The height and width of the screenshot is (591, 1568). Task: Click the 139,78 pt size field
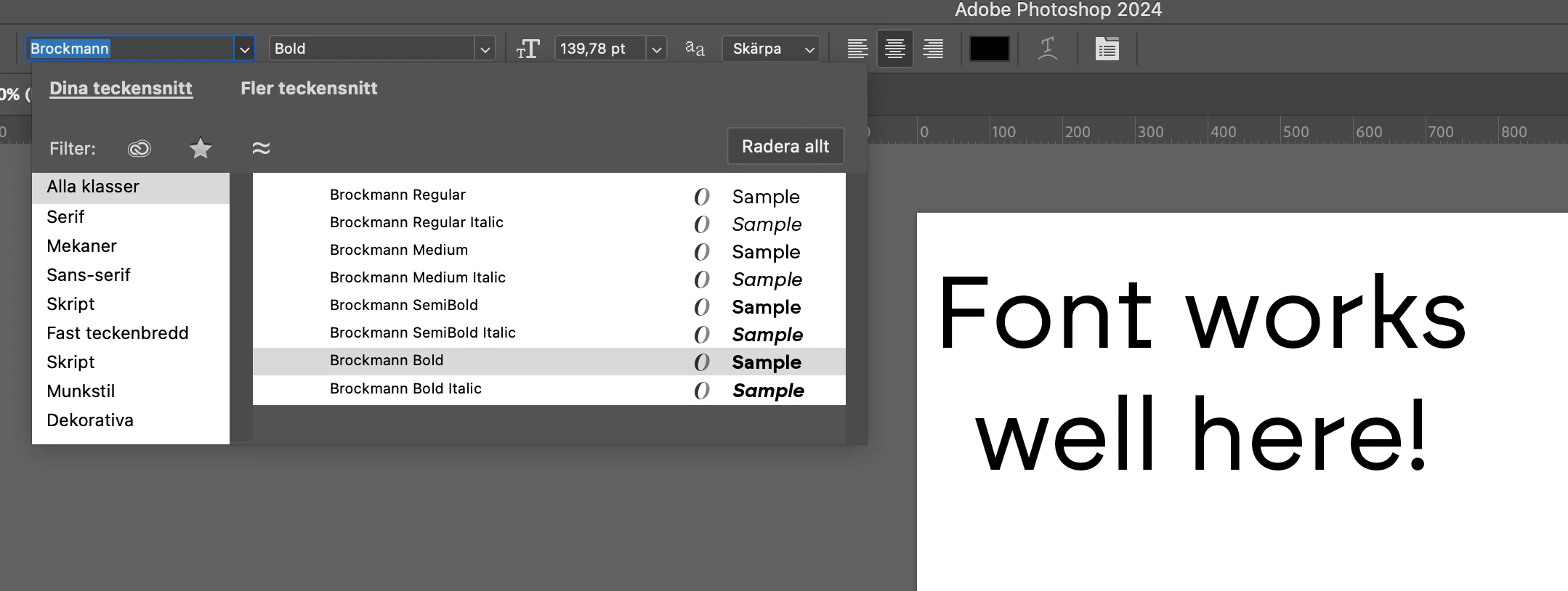pos(600,49)
